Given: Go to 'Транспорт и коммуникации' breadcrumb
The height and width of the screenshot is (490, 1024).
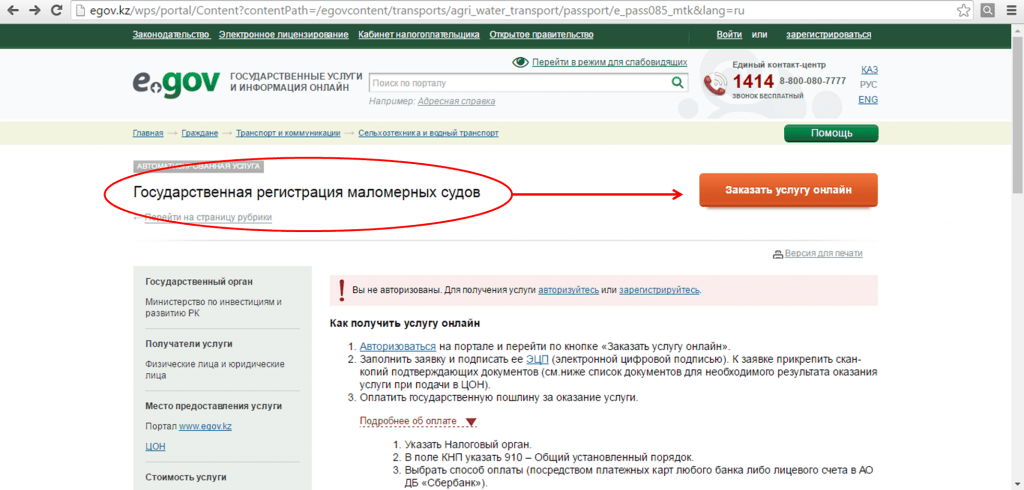Looking at the screenshot, I should [x=288, y=133].
